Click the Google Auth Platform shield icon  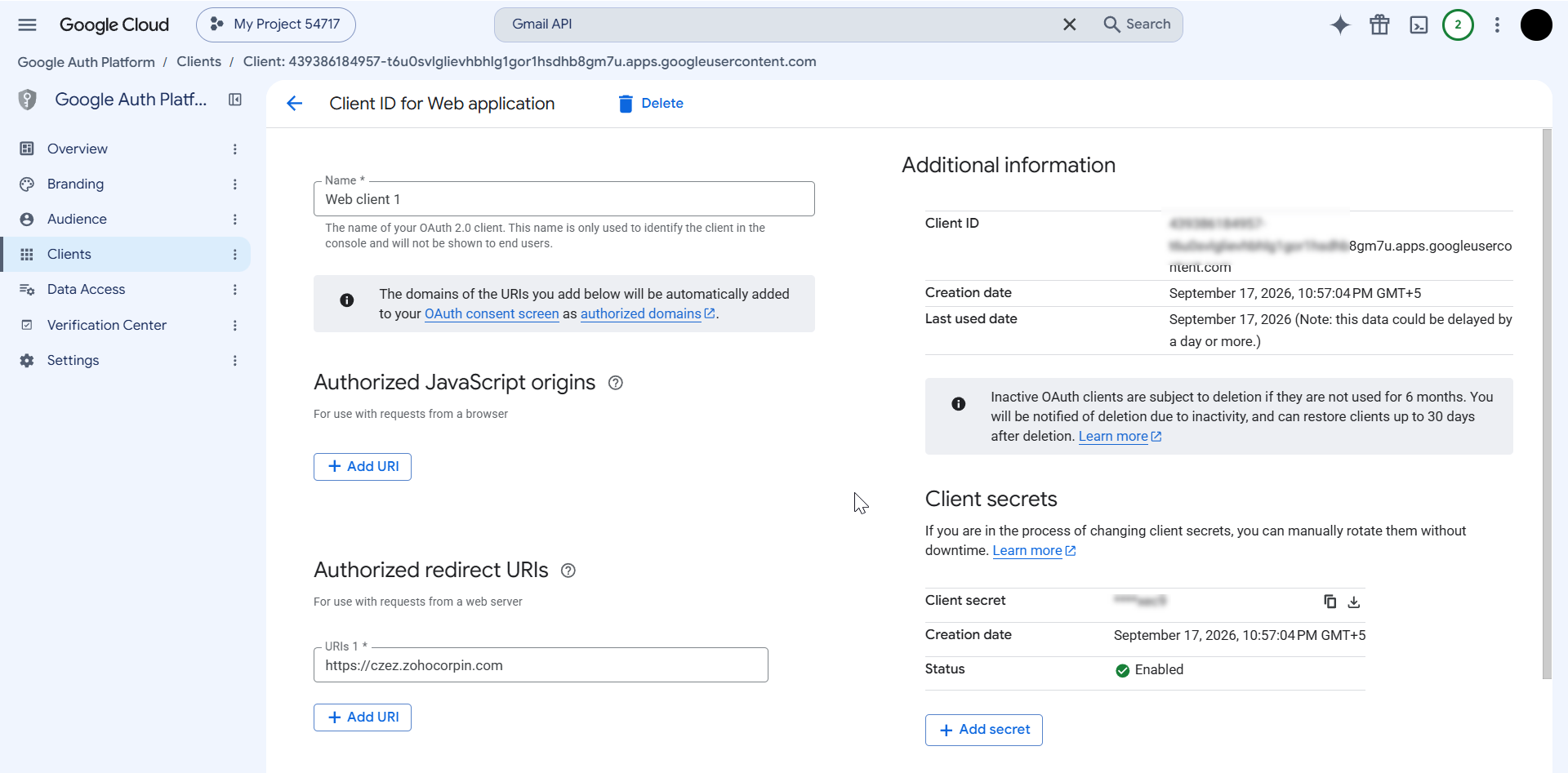[28, 100]
